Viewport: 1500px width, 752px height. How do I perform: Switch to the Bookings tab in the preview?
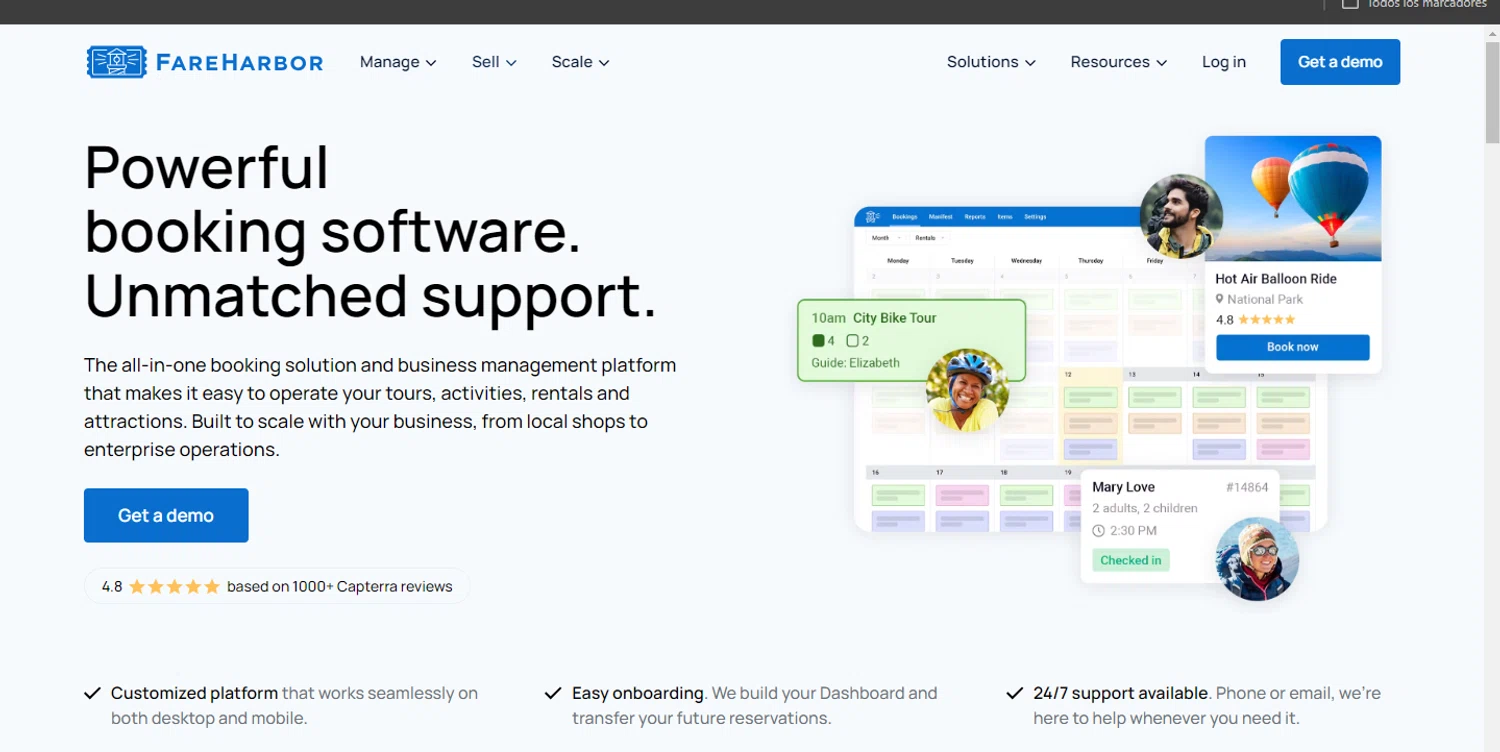click(905, 216)
